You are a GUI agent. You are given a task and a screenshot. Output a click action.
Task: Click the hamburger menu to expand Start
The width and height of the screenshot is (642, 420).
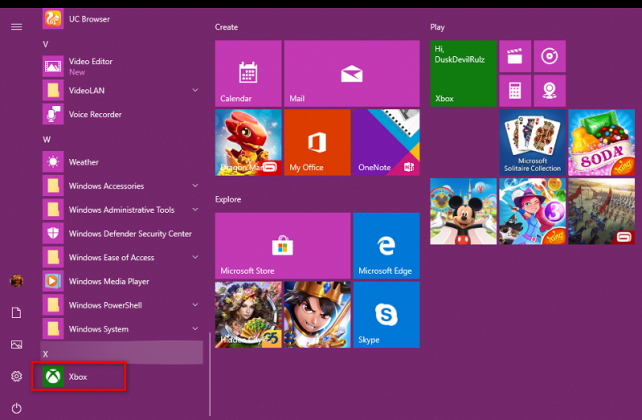coord(16,27)
